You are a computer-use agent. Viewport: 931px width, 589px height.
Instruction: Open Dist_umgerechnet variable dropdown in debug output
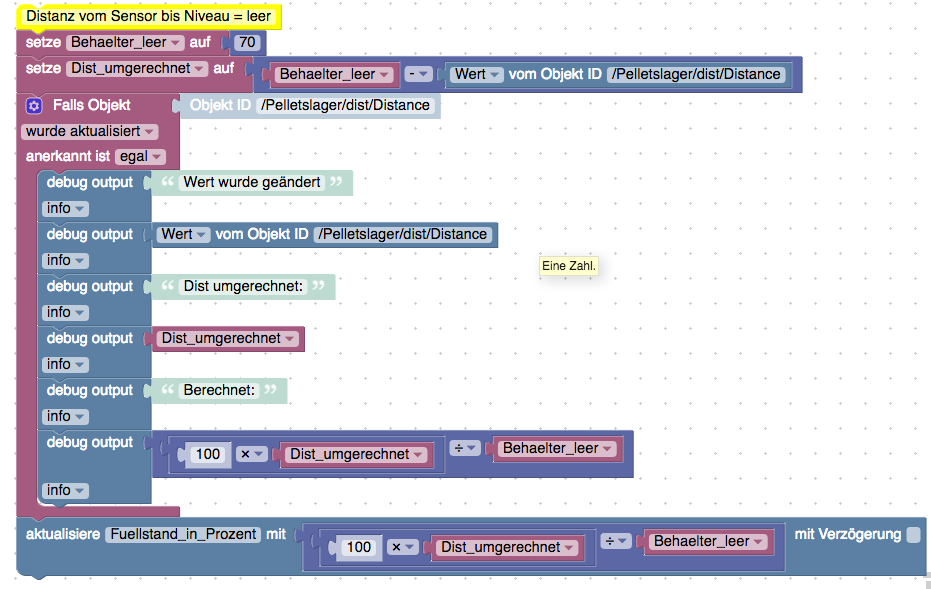(228, 338)
